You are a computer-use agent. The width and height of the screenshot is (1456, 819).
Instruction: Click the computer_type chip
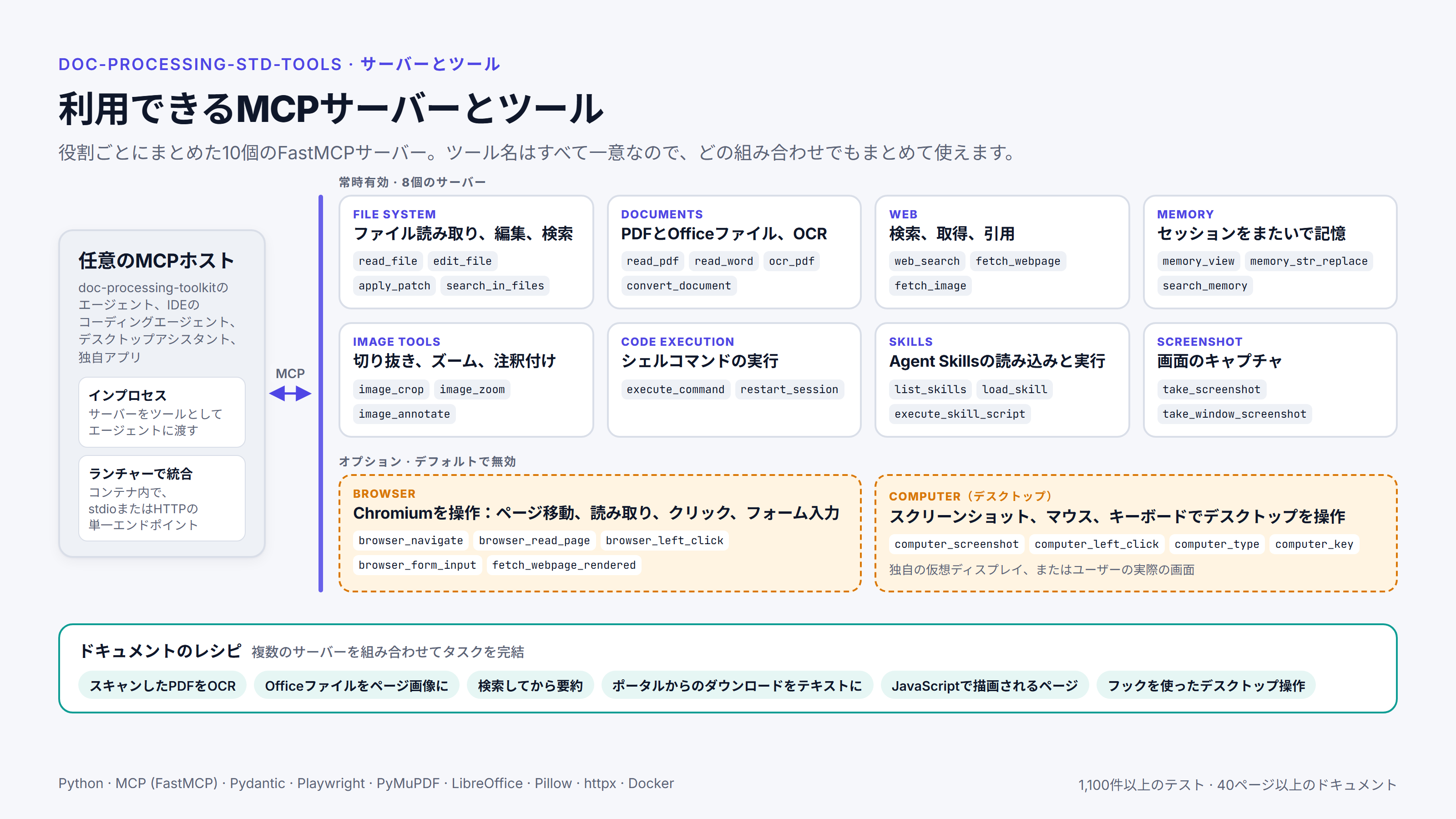(x=1217, y=544)
